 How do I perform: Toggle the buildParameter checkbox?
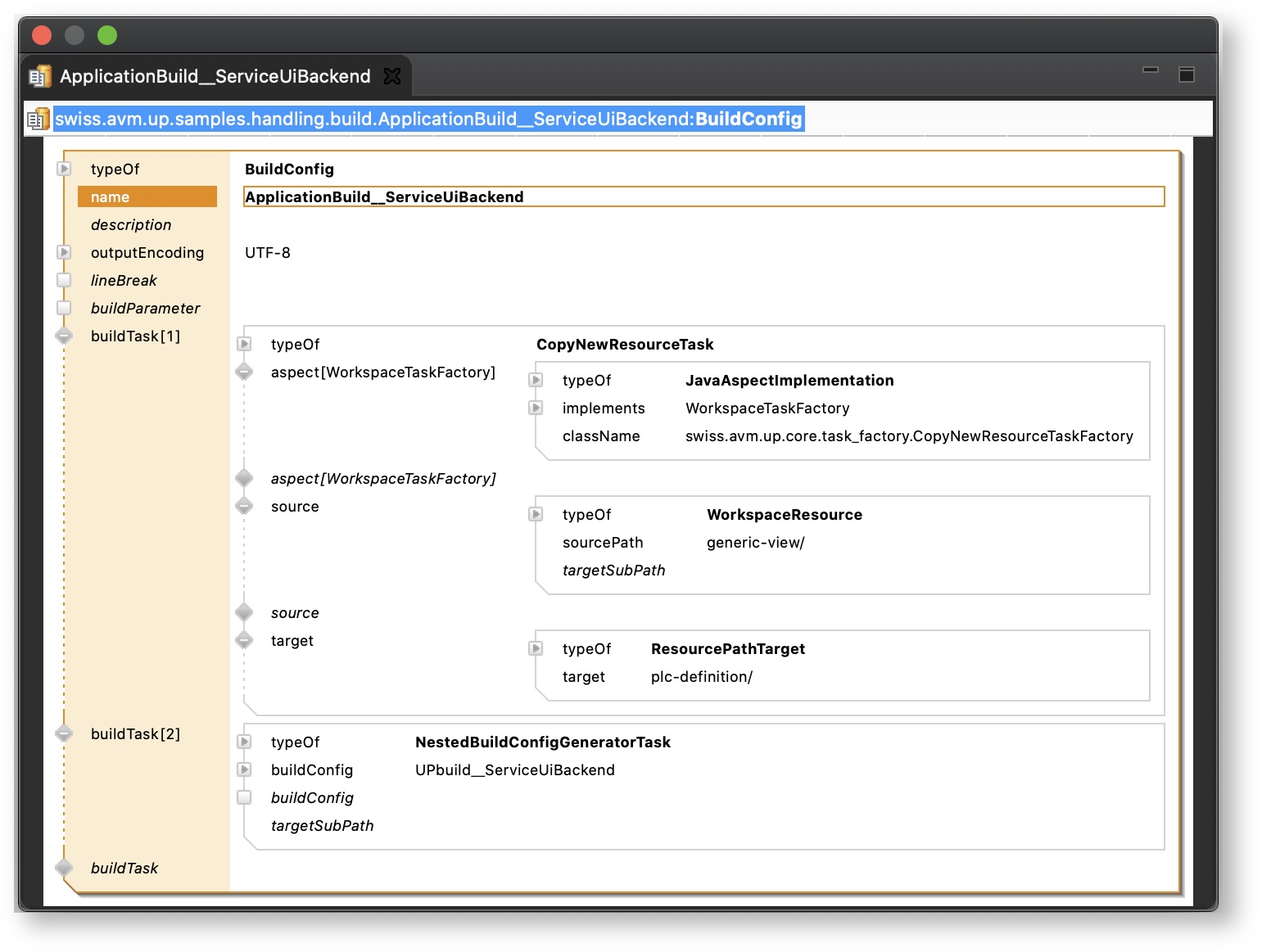(x=64, y=308)
